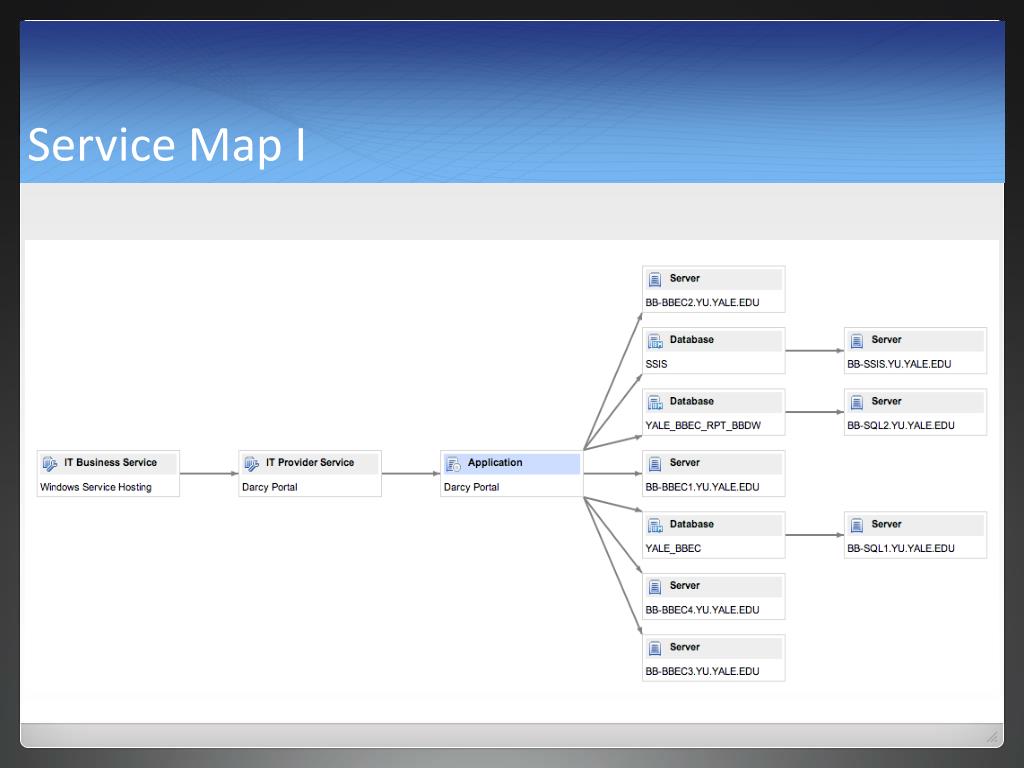
Task: Click the Application node icon for Darcy Portal
Action: pos(453,464)
